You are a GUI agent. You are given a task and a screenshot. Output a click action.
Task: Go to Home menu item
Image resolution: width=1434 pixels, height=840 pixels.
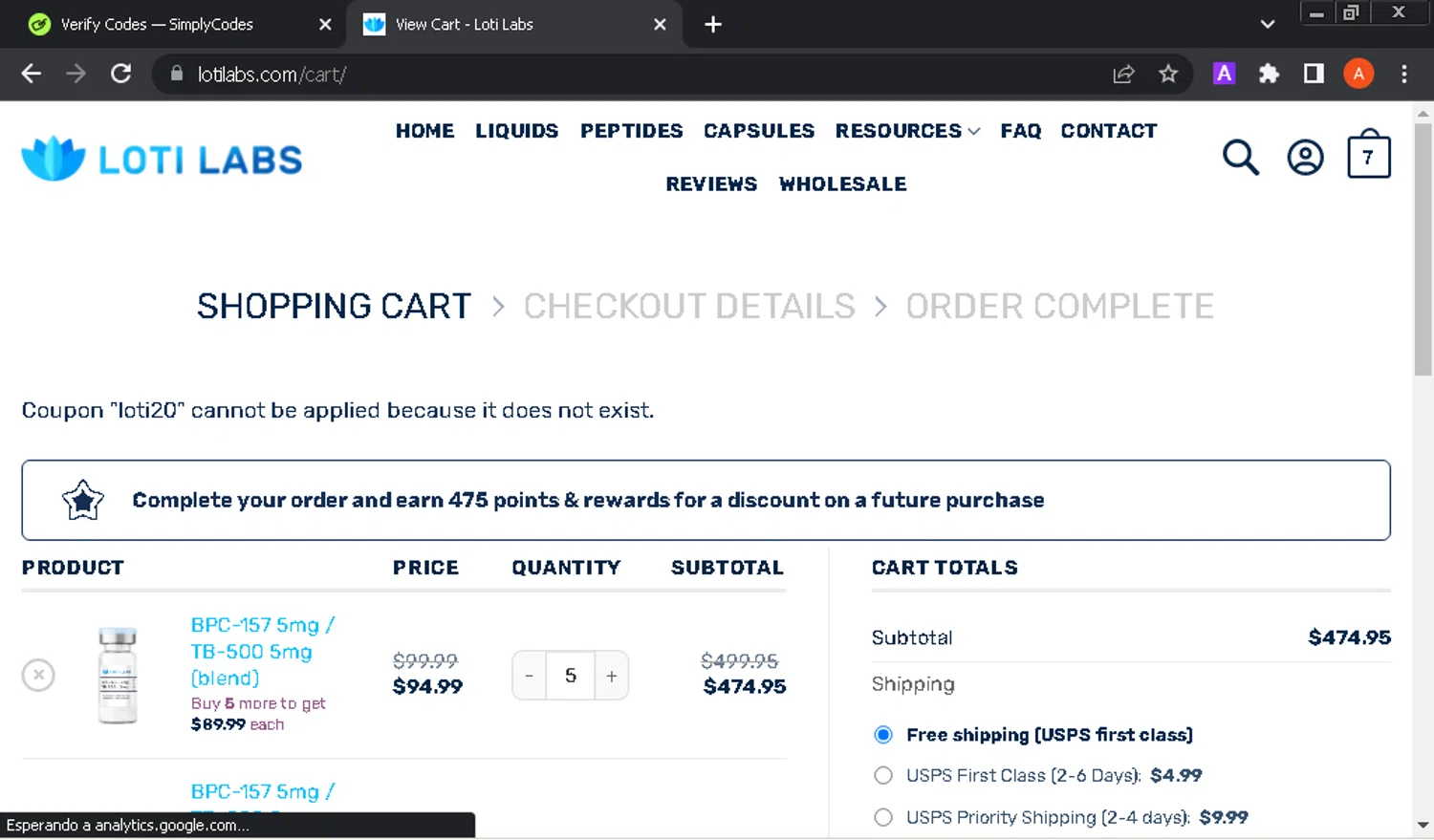click(424, 131)
